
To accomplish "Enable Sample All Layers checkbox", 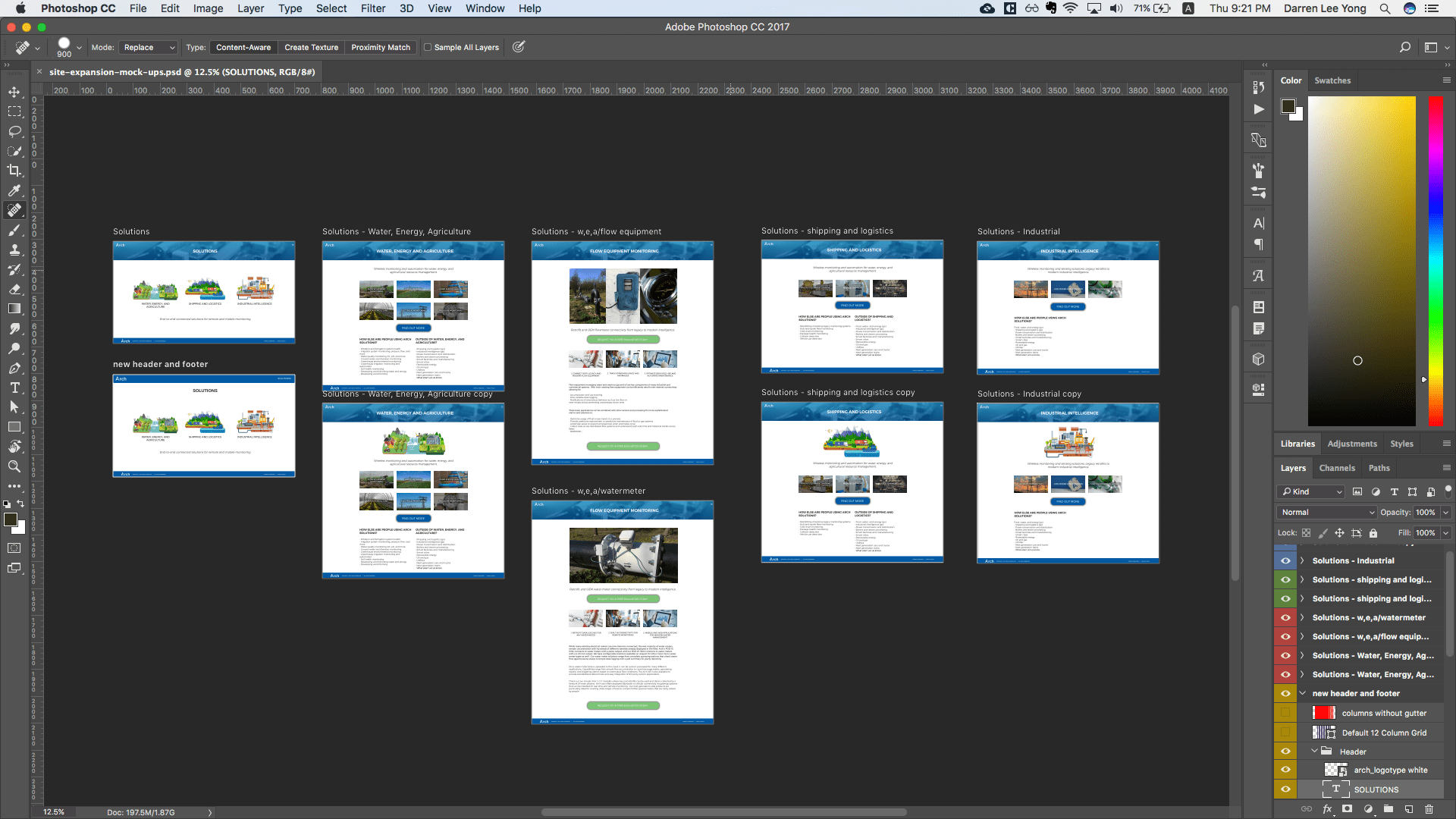I will point(428,47).
